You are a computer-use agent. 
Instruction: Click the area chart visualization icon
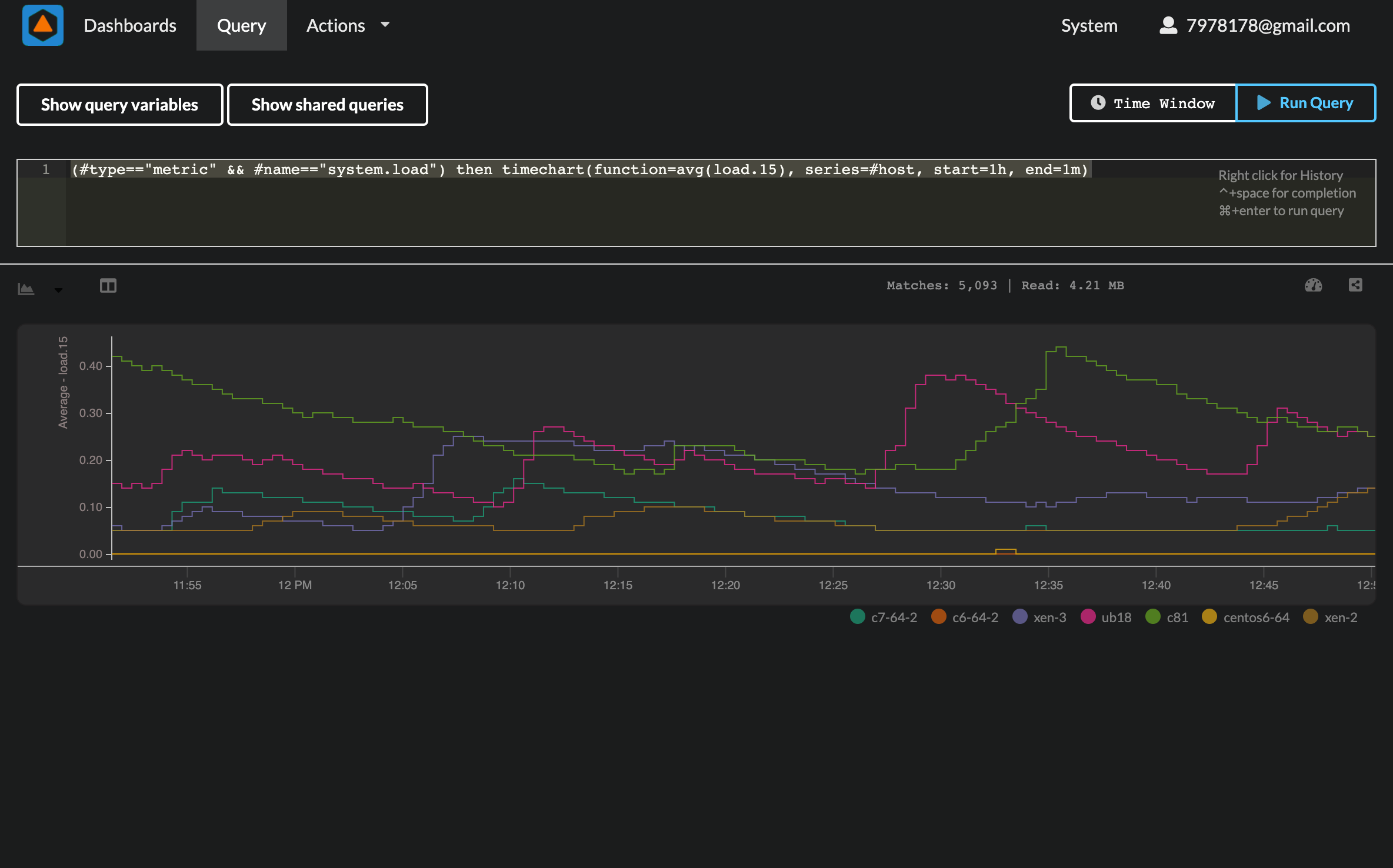click(x=26, y=288)
